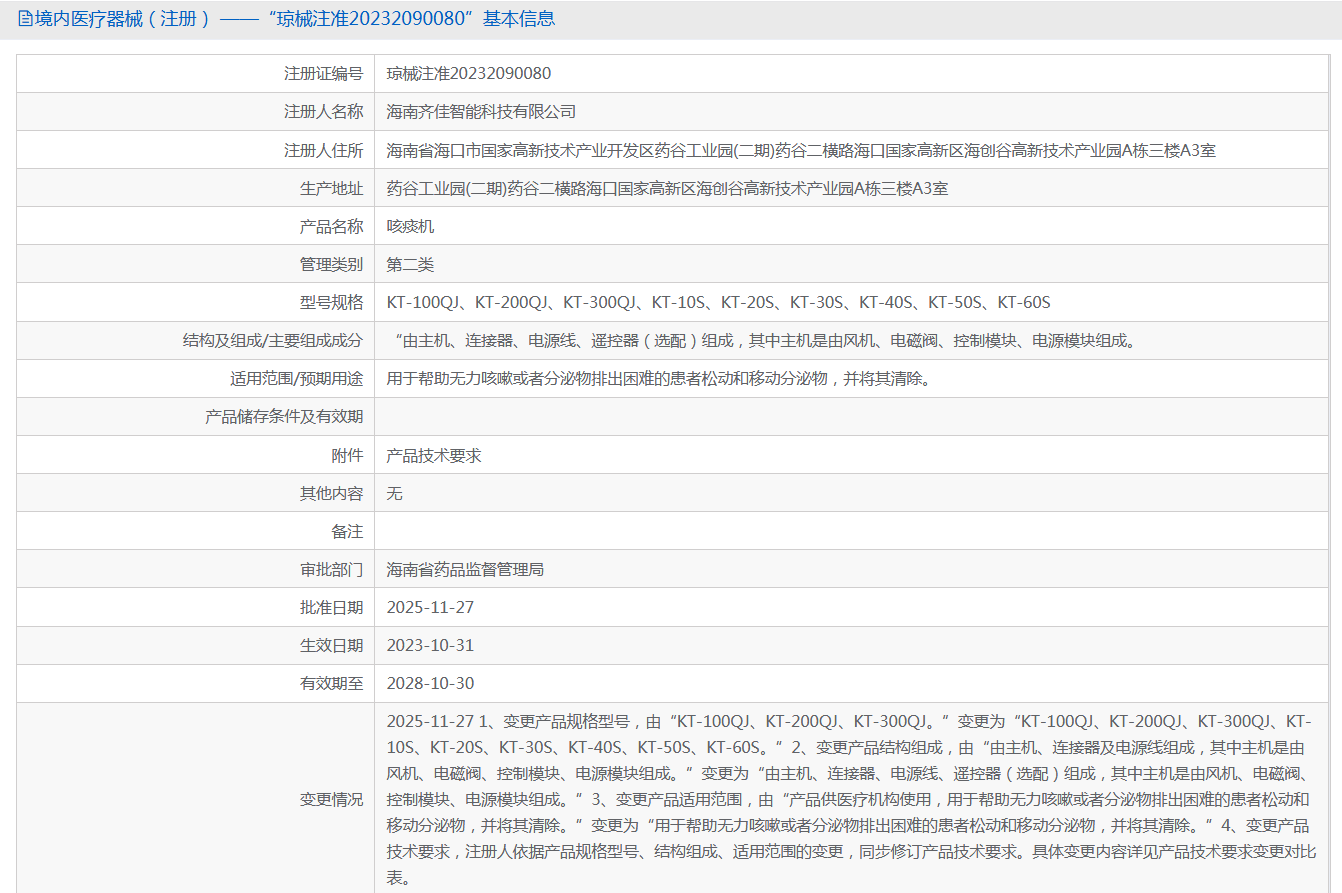This screenshot has height=893, width=1342.
Task: Click the 备注 label
Action: [x=347, y=531]
